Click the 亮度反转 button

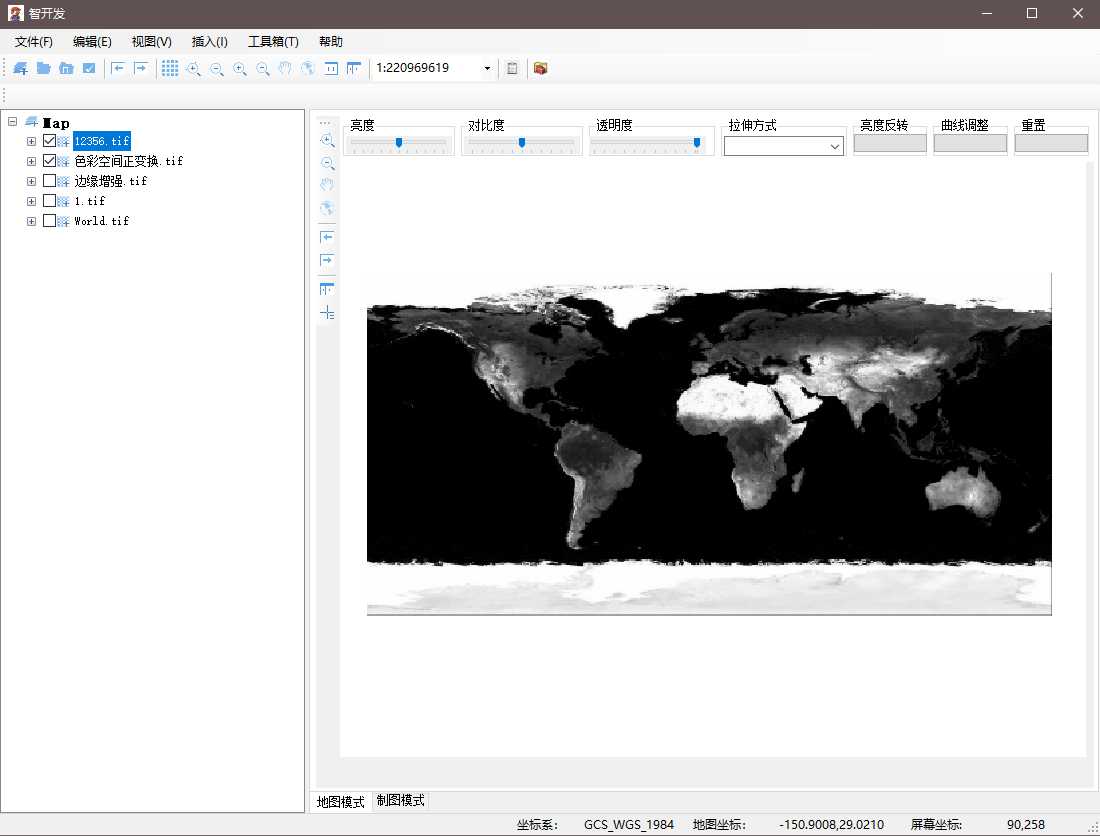coord(890,144)
